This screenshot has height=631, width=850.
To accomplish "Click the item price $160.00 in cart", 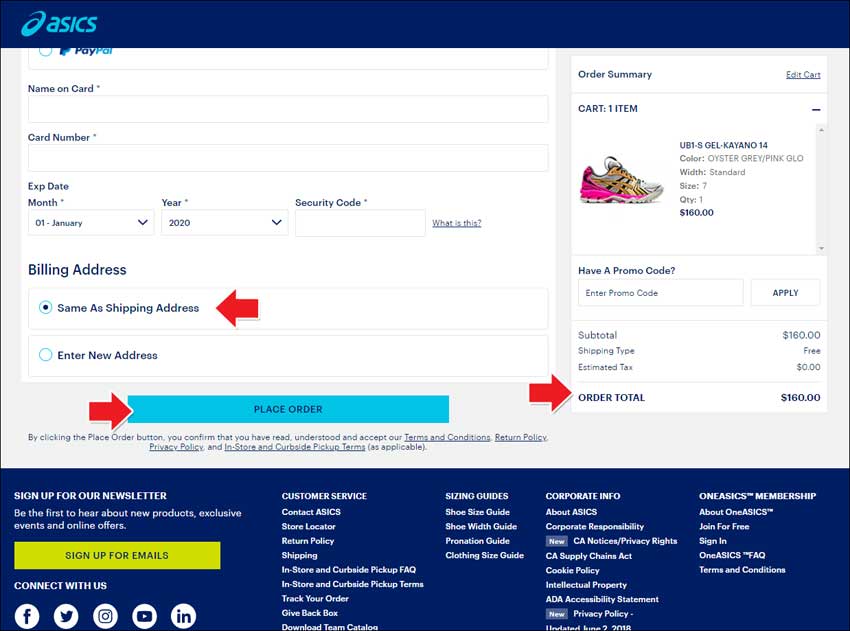I will tap(697, 213).
